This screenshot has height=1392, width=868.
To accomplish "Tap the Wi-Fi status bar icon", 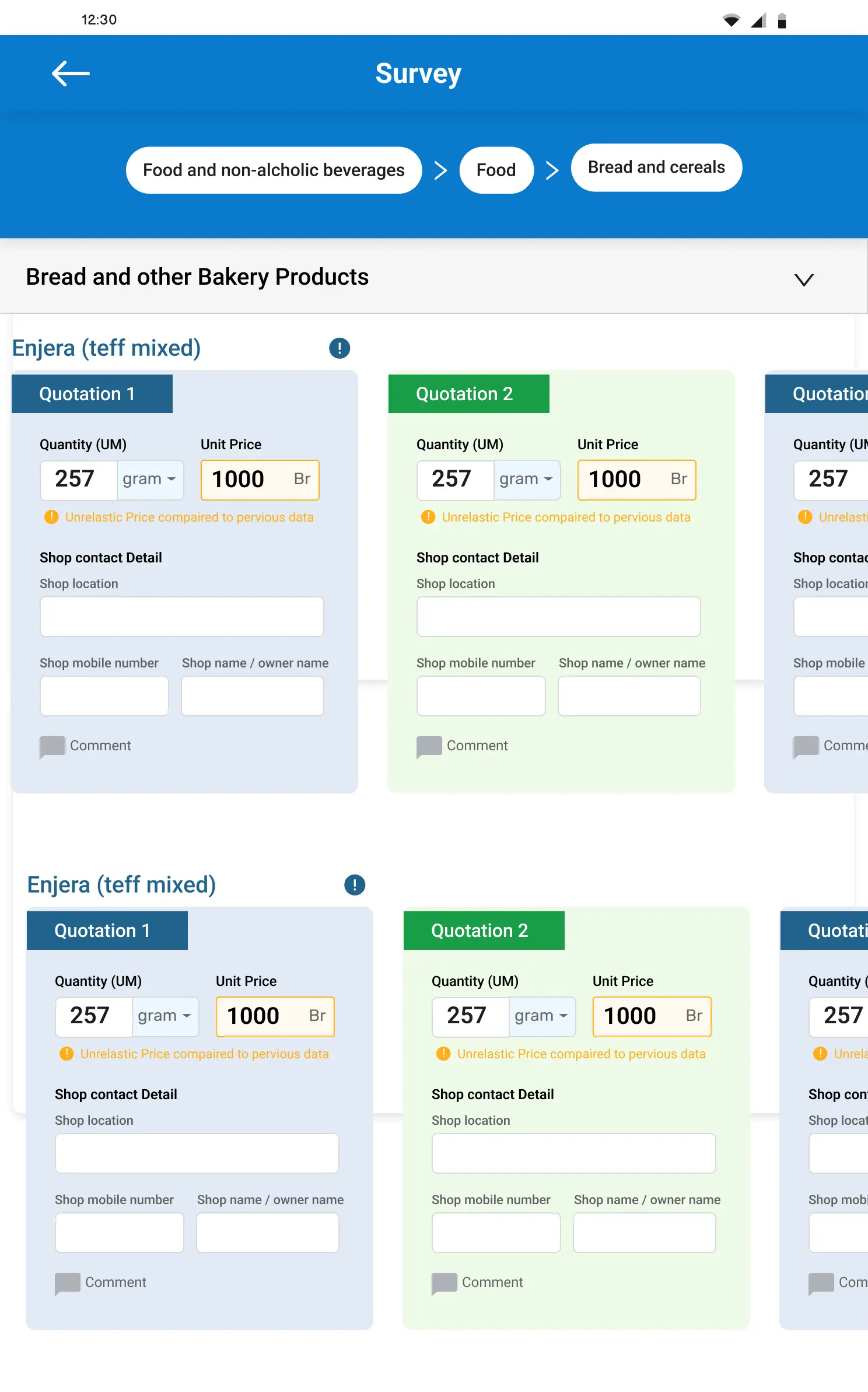I will click(731, 20).
